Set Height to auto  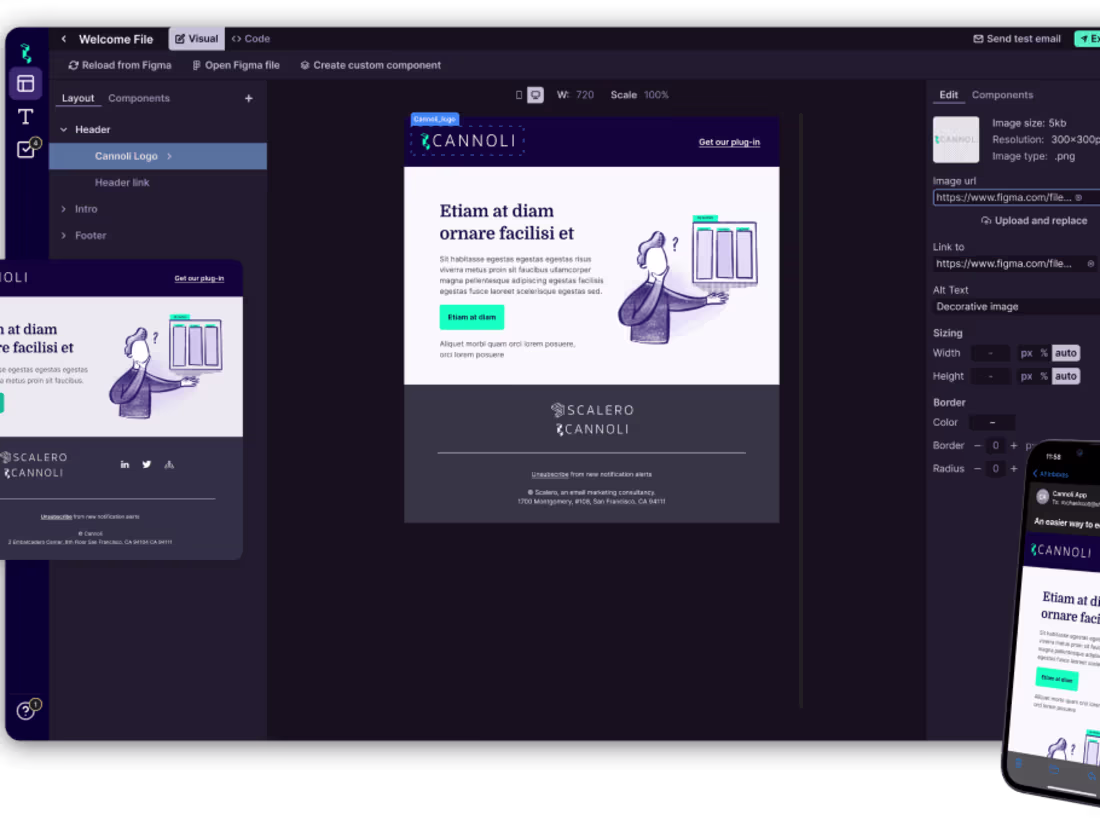[1066, 376]
